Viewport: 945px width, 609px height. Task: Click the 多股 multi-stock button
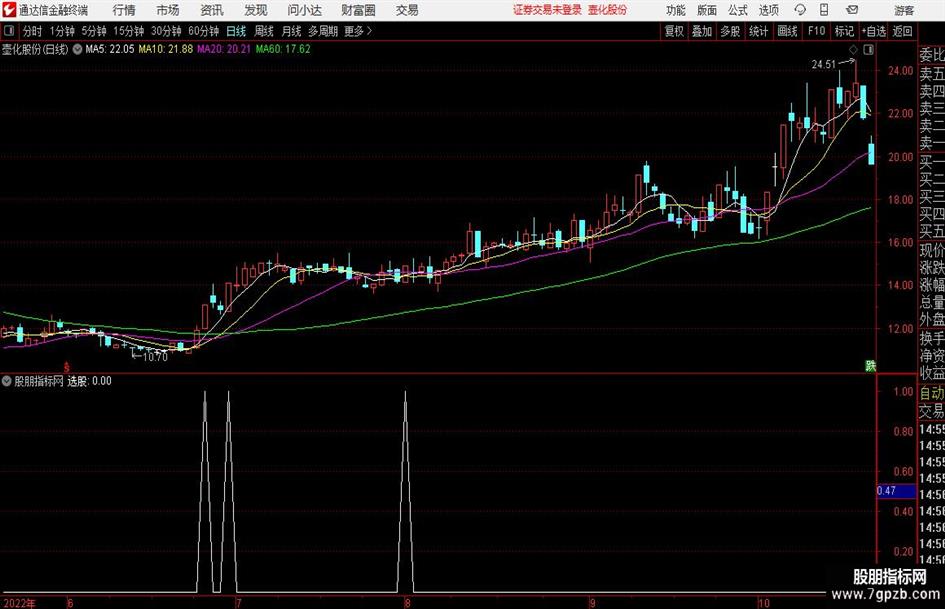click(x=730, y=31)
